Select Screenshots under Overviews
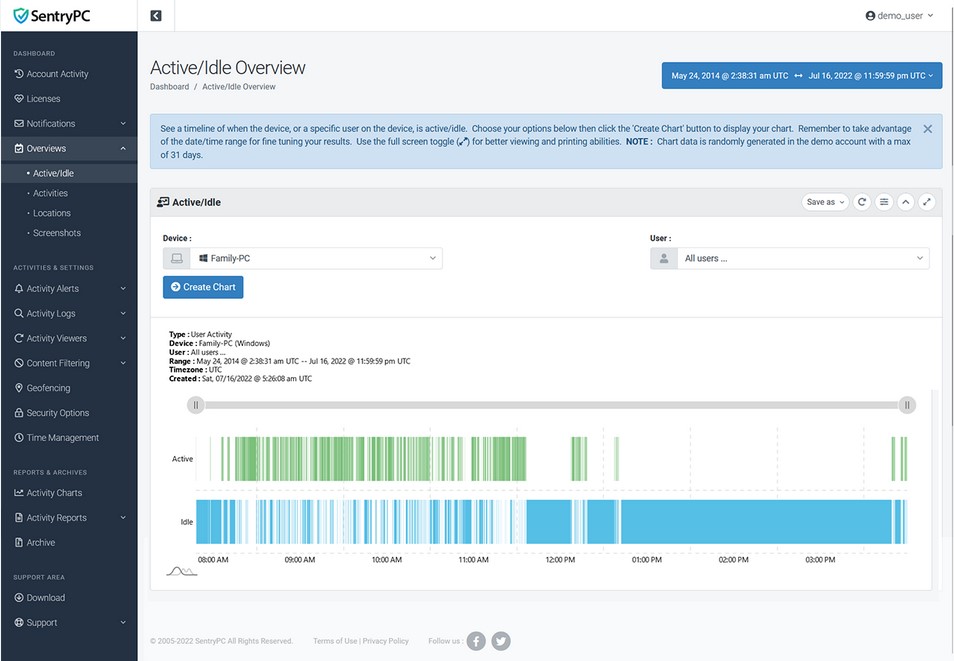954x661 pixels. point(57,233)
